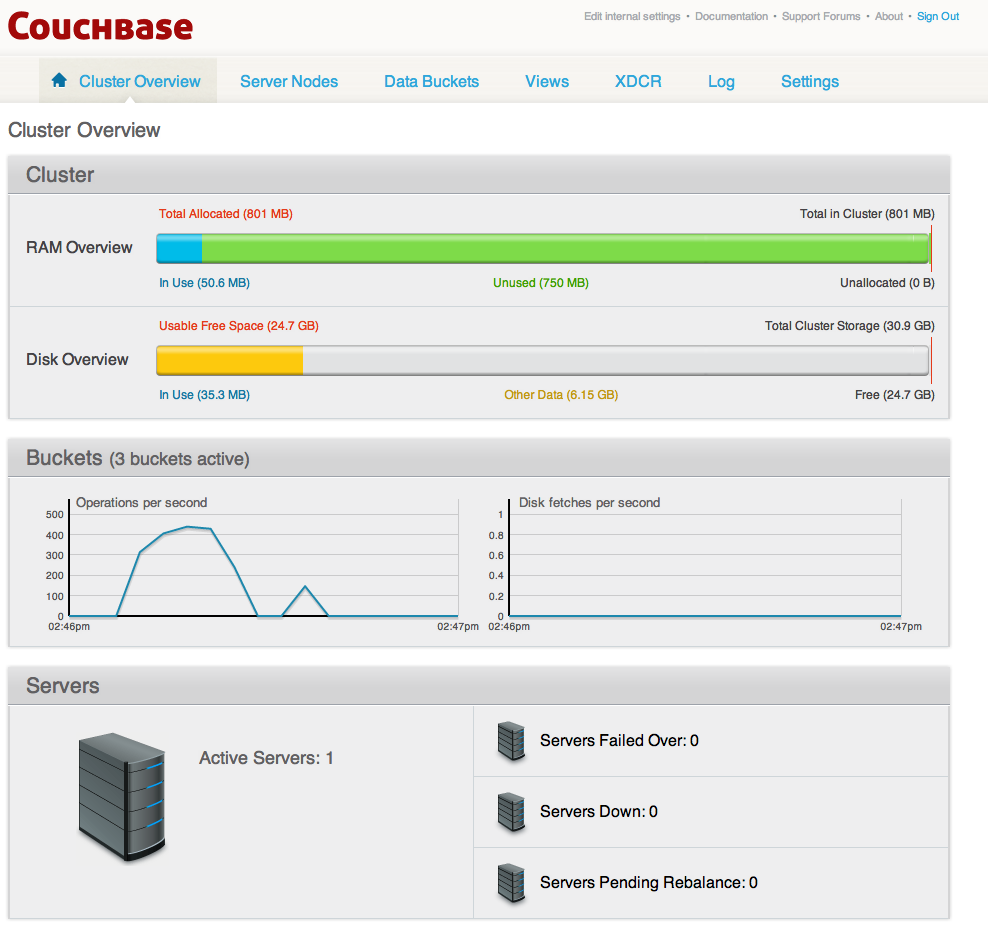988x942 pixels.
Task: Open the Documentation link
Action: [731, 16]
